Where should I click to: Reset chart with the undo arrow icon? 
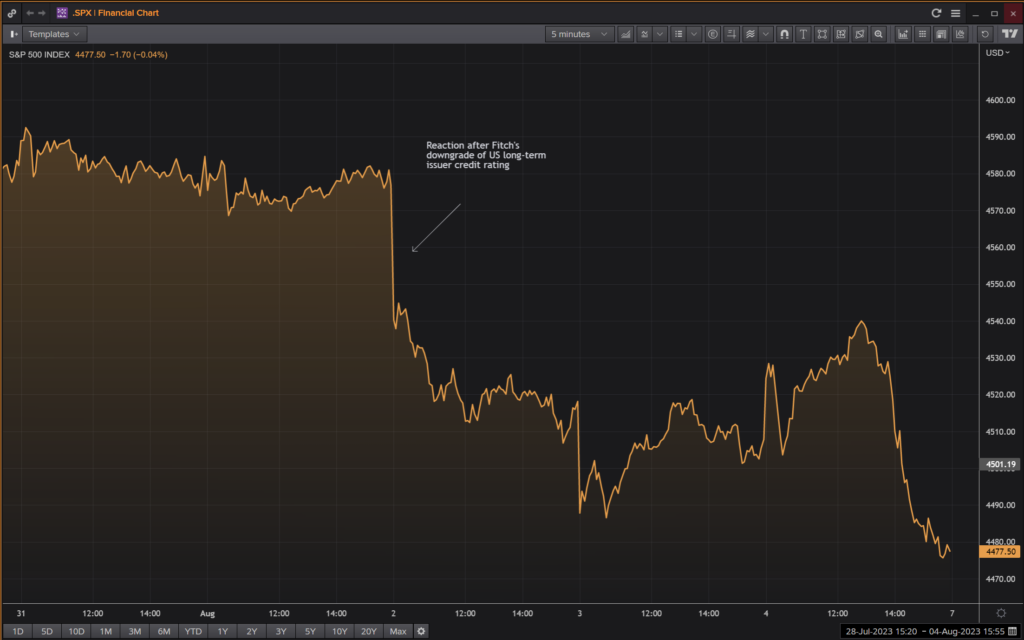985,34
